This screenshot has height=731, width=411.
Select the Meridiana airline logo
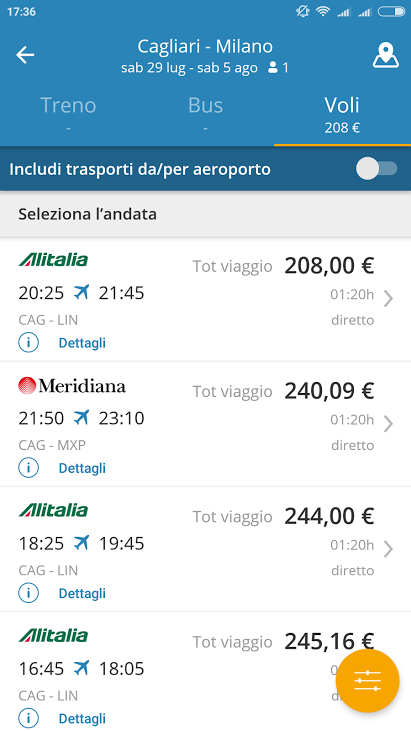[72, 386]
